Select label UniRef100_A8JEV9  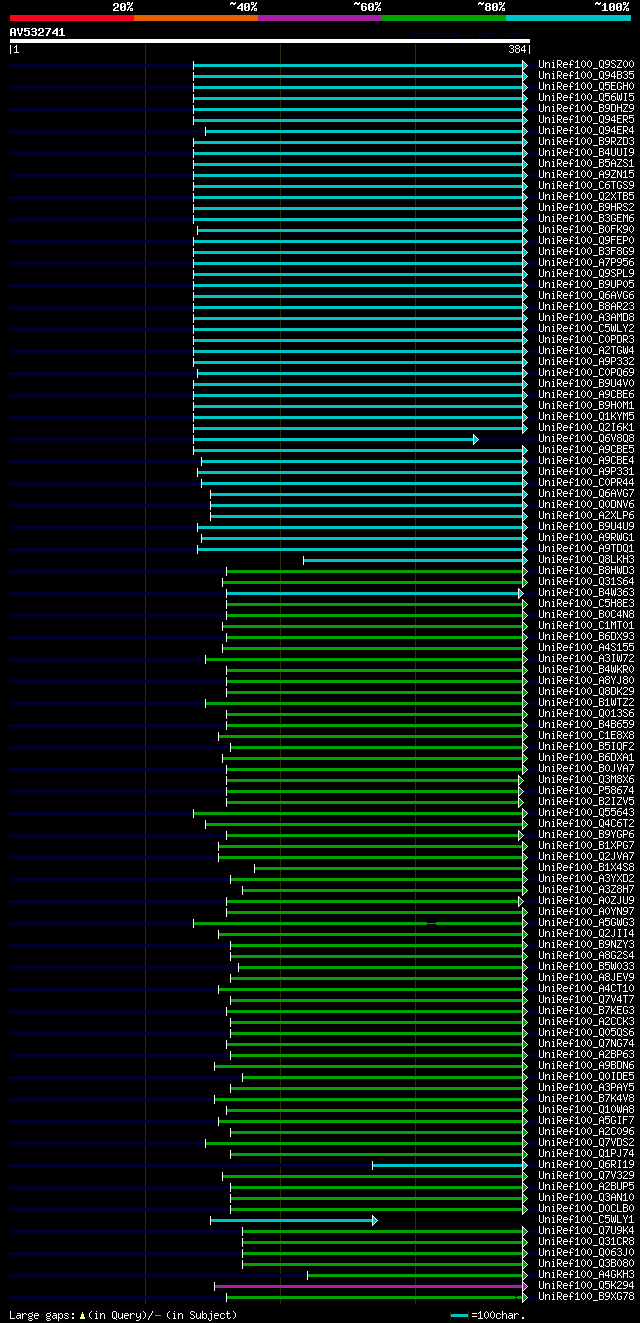pos(586,978)
